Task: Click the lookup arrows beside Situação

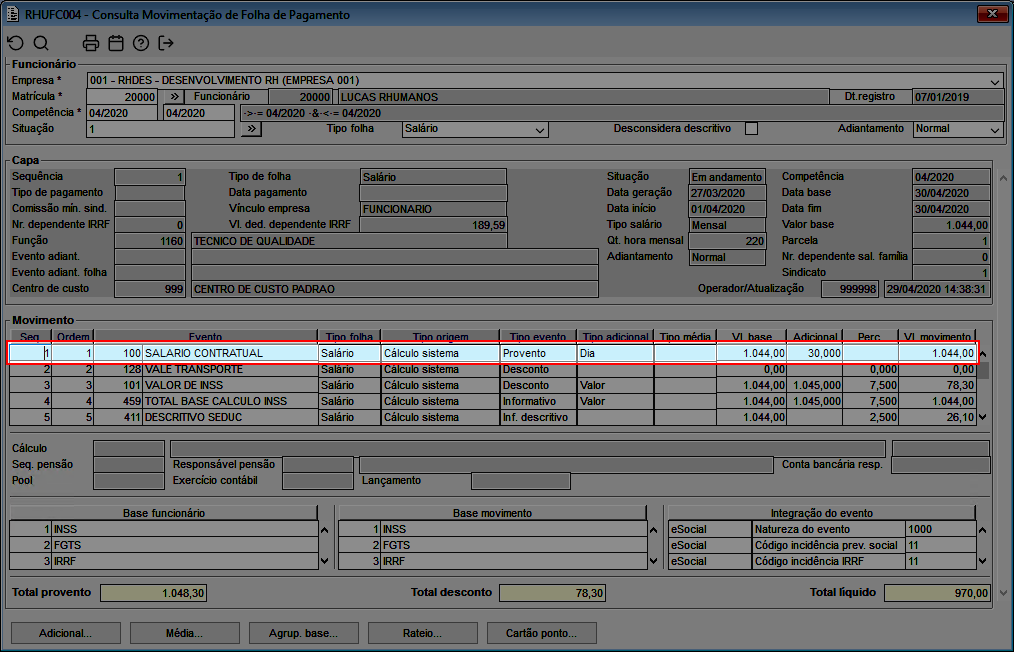Action: point(251,129)
